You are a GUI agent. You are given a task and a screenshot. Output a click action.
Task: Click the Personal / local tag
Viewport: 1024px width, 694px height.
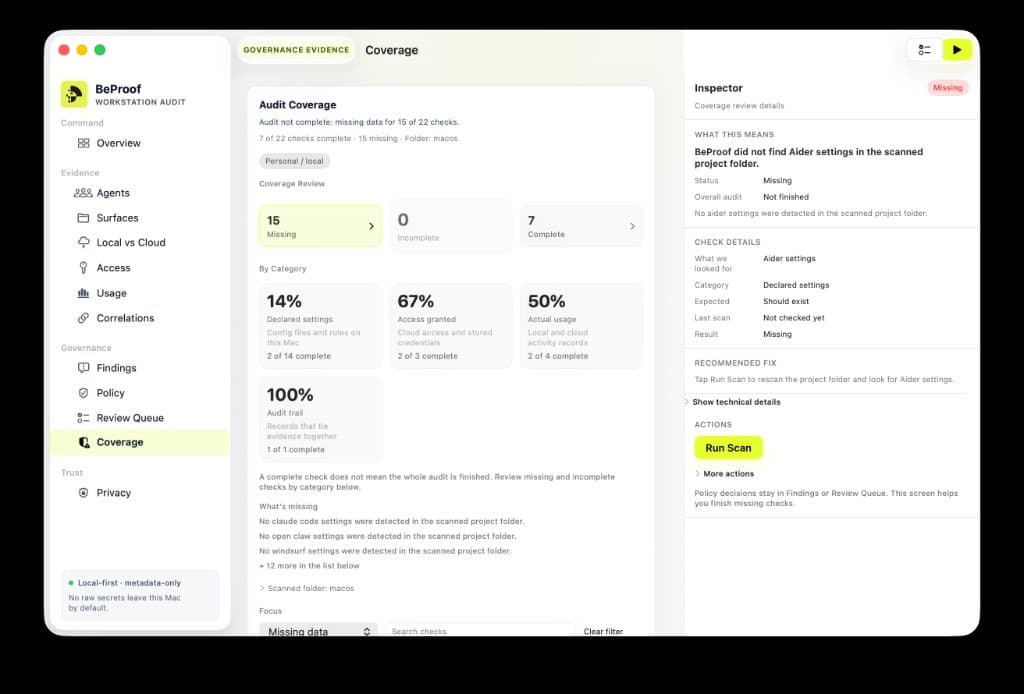(294, 161)
